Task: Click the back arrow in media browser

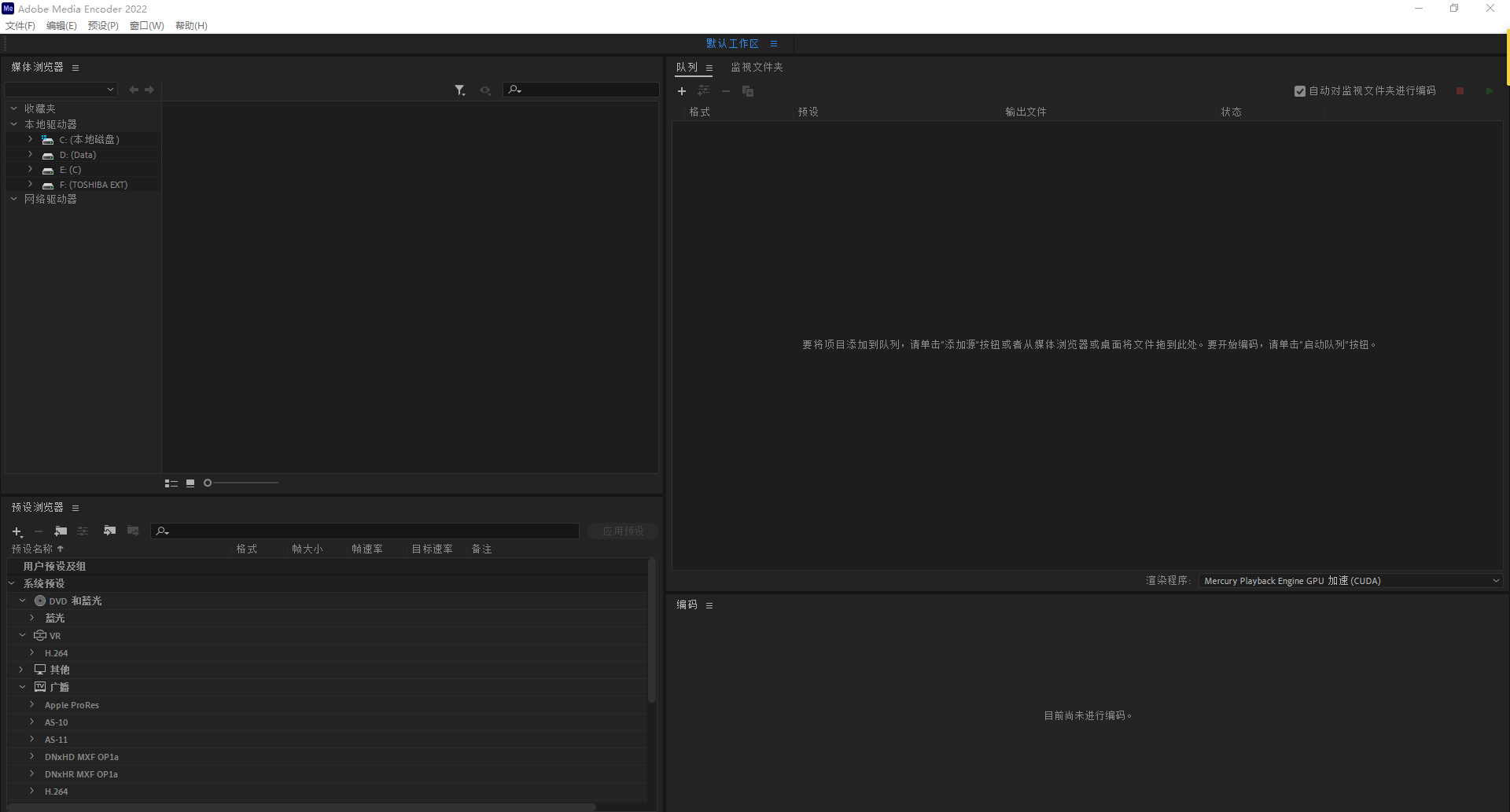Action: tap(134, 90)
